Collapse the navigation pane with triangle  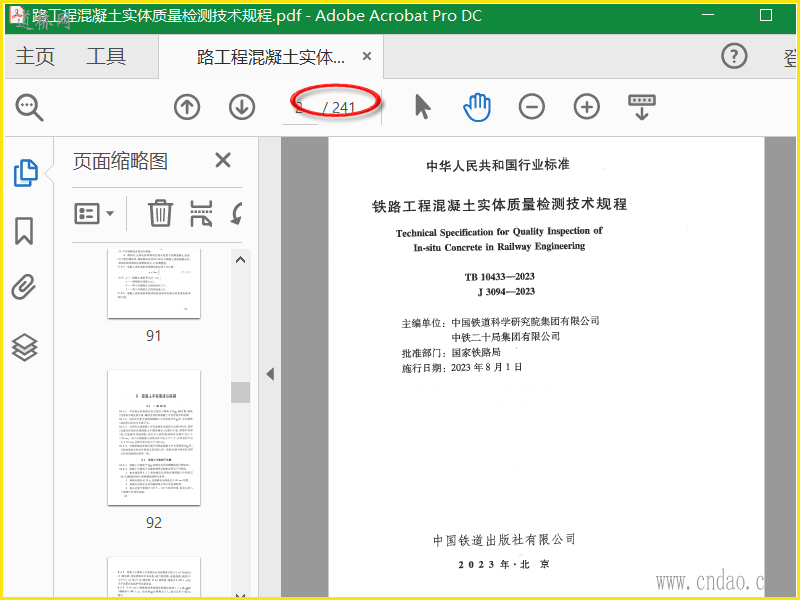pyautogui.click(x=270, y=374)
